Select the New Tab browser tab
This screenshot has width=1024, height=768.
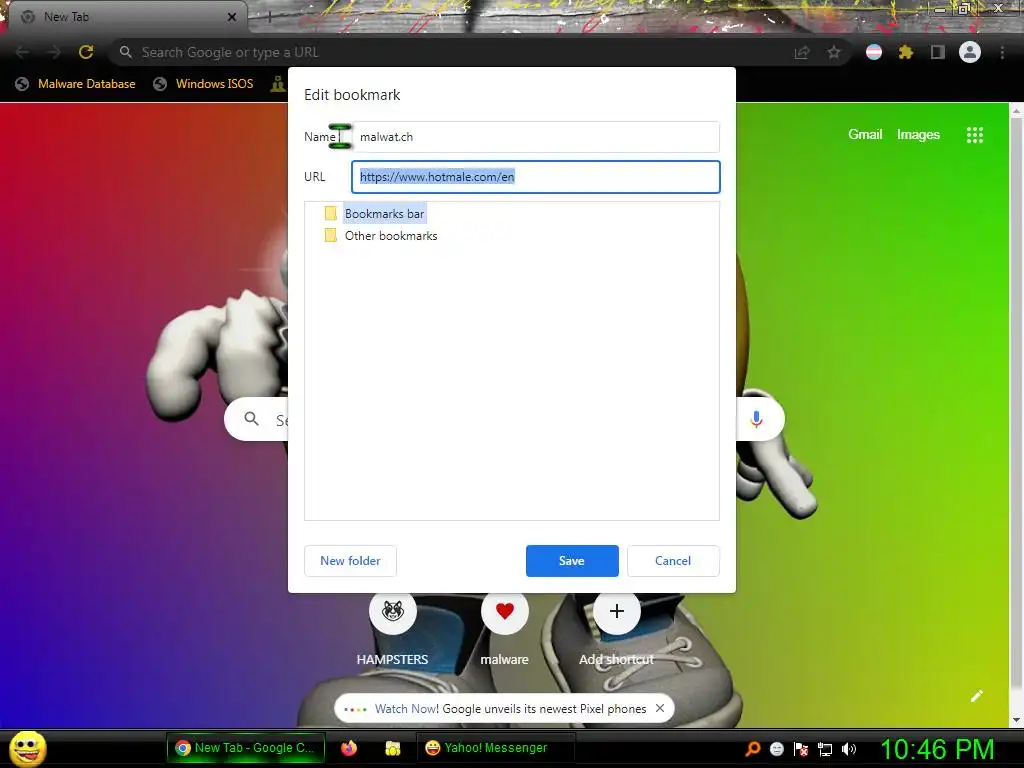pyautogui.click(x=127, y=17)
